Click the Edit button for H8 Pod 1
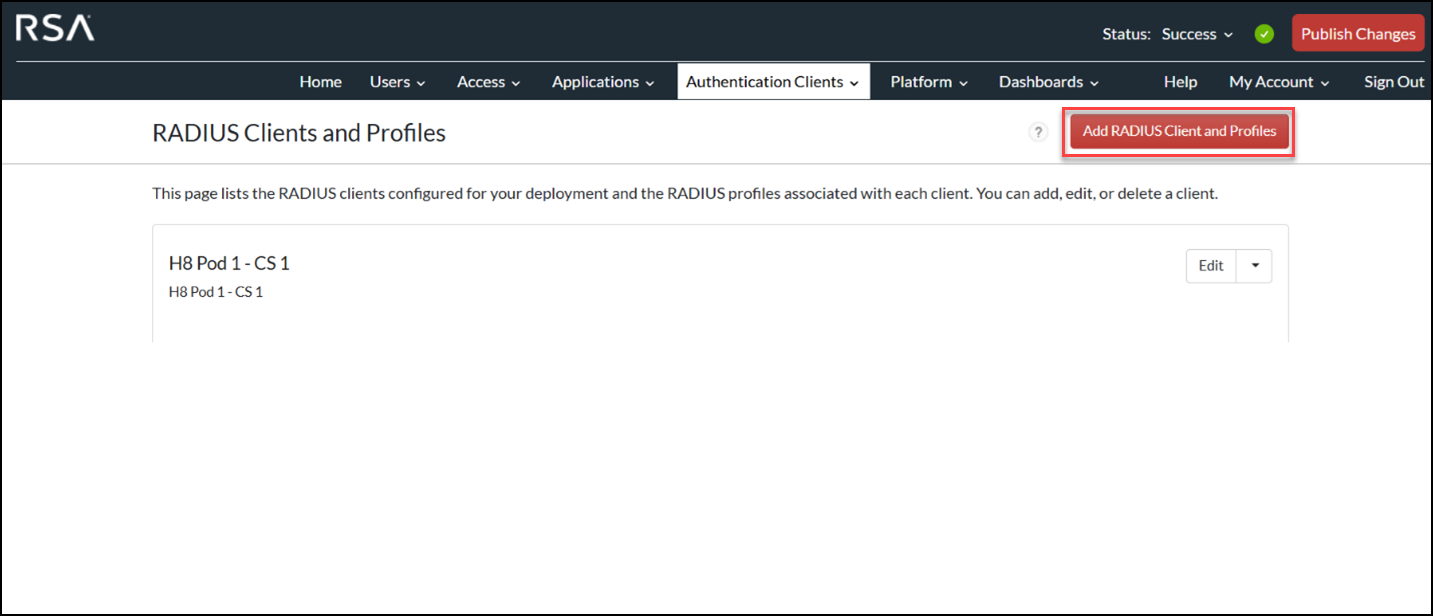The image size is (1433, 616). pyautogui.click(x=1210, y=265)
